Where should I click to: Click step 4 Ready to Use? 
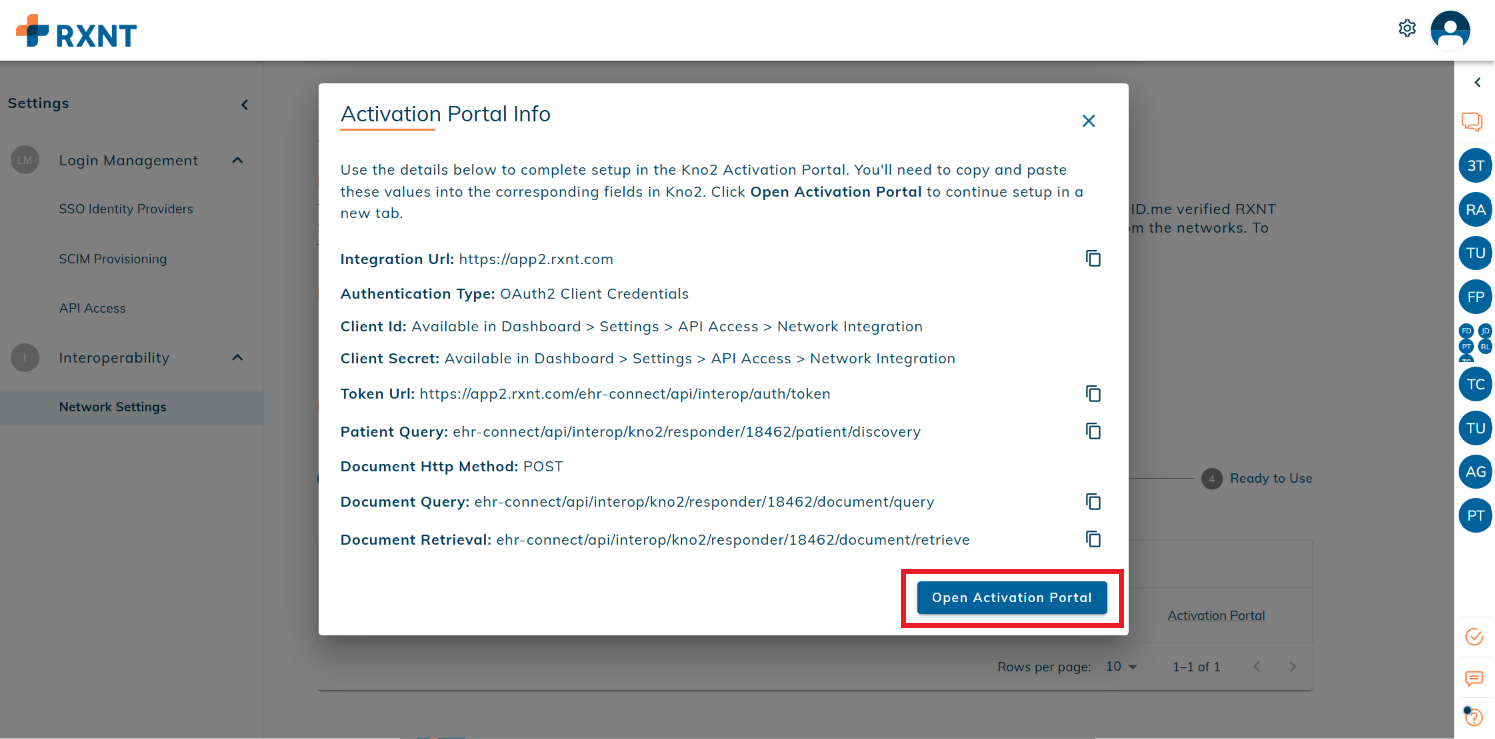[x=1258, y=479]
